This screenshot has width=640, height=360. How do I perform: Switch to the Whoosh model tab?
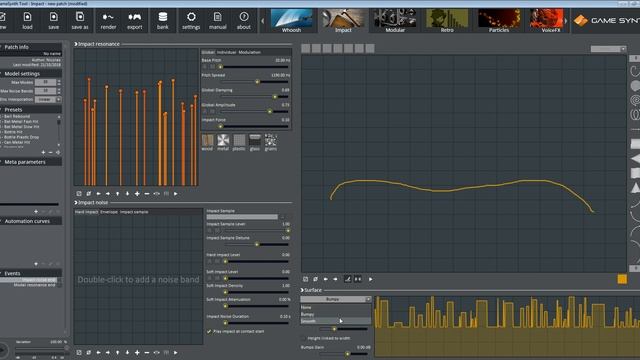coord(291,21)
